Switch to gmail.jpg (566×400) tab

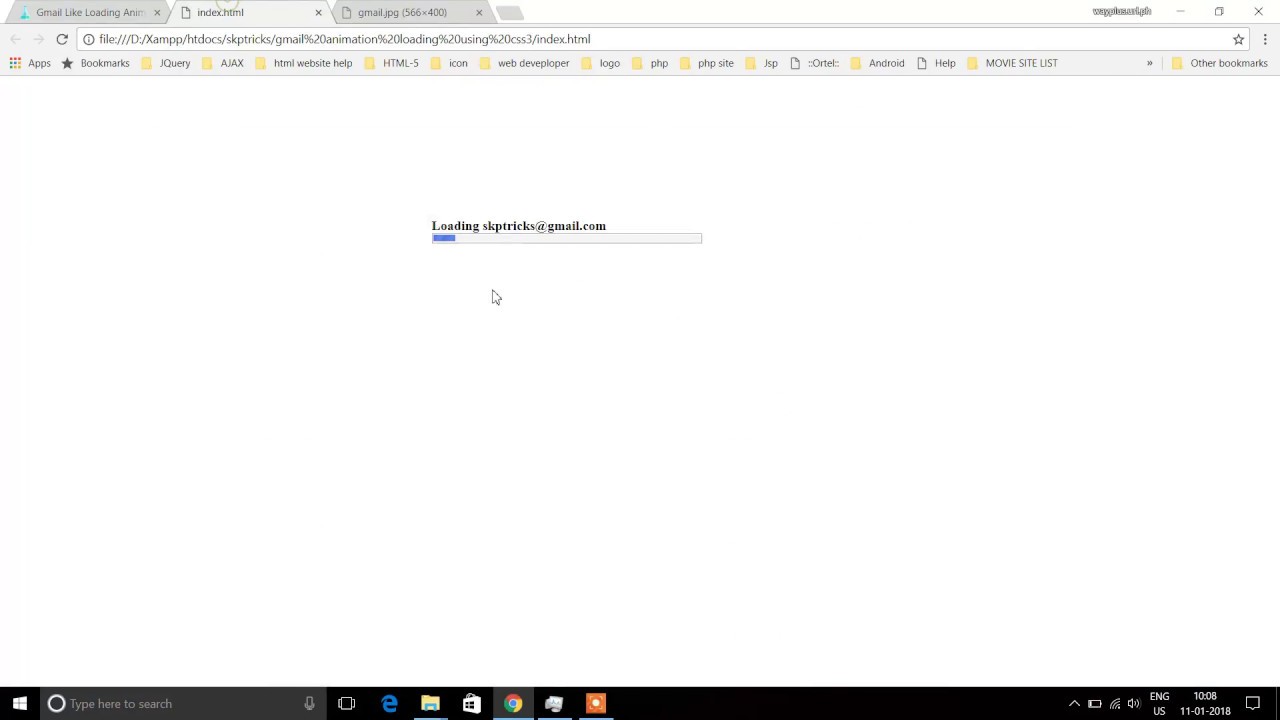pyautogui.click(x=402, y=12)
